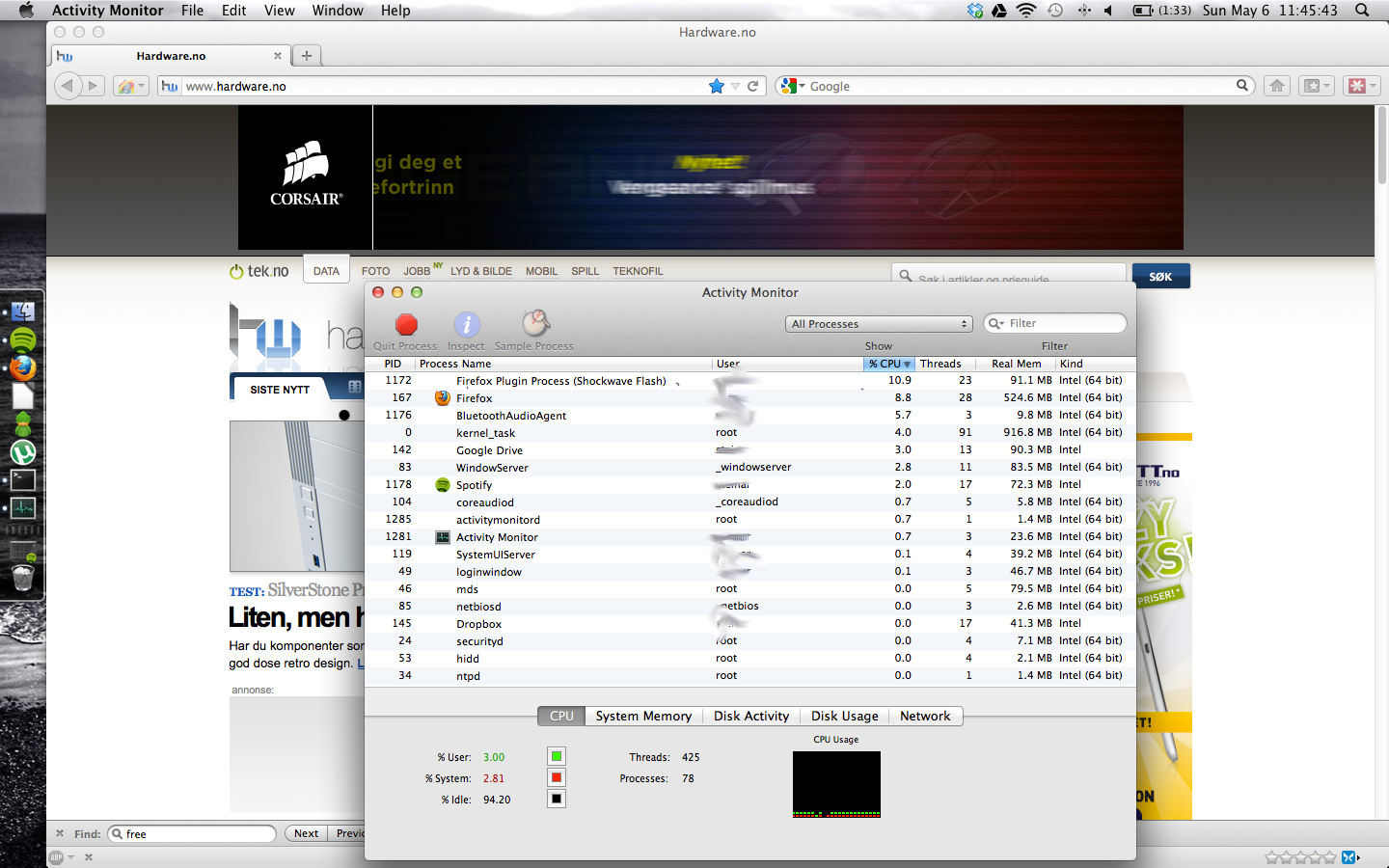Image resolution: width=1389 pixels, height=868 pixels.
Task: Click the find bar text field
Action: point(192,834)
